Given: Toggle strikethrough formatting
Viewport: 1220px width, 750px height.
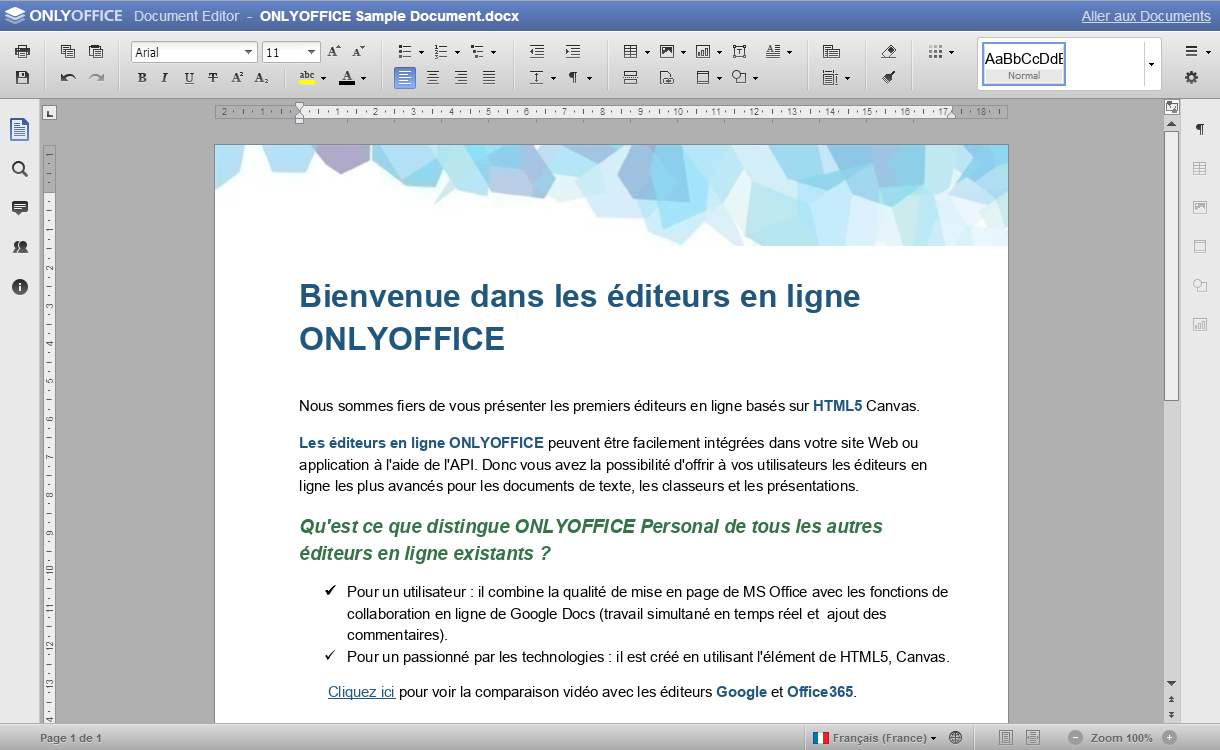Looking at the screenshot, I should (x=213, y=77).
